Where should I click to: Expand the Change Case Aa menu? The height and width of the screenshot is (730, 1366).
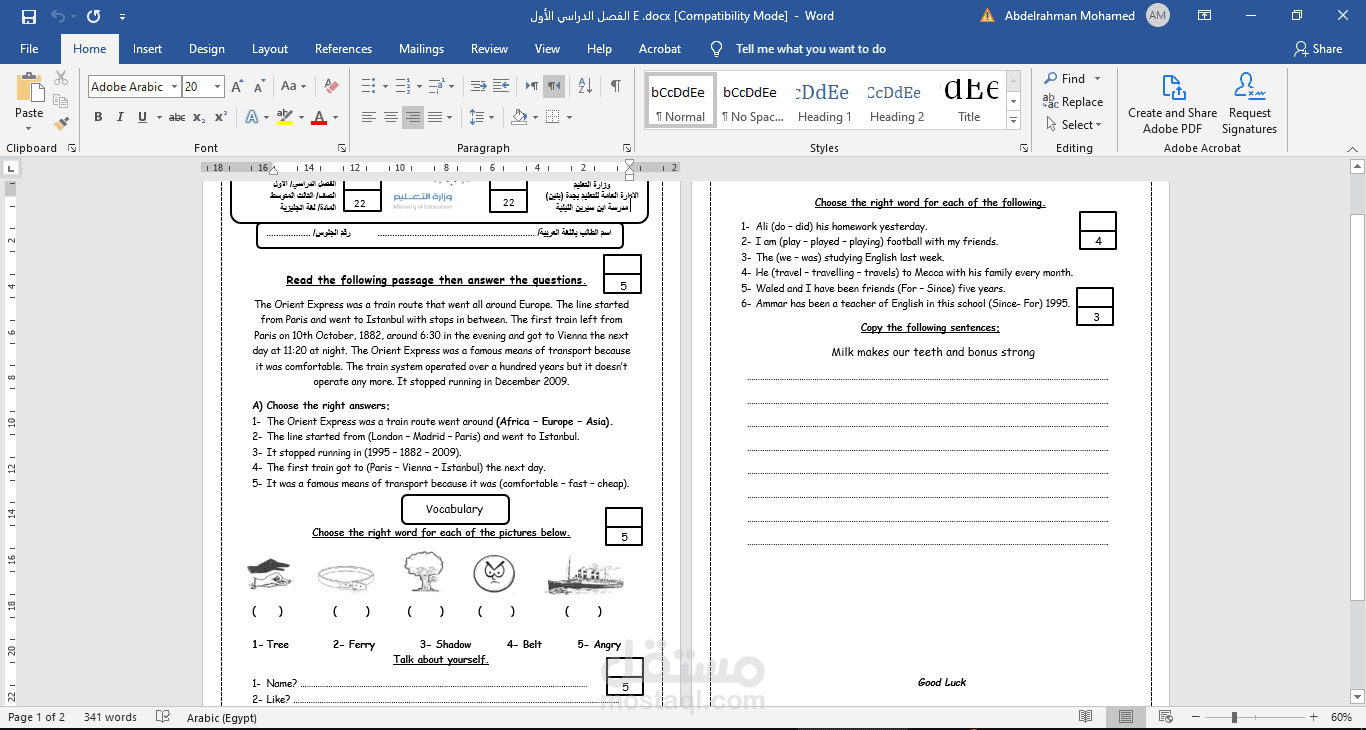click(x=294, y=87)
